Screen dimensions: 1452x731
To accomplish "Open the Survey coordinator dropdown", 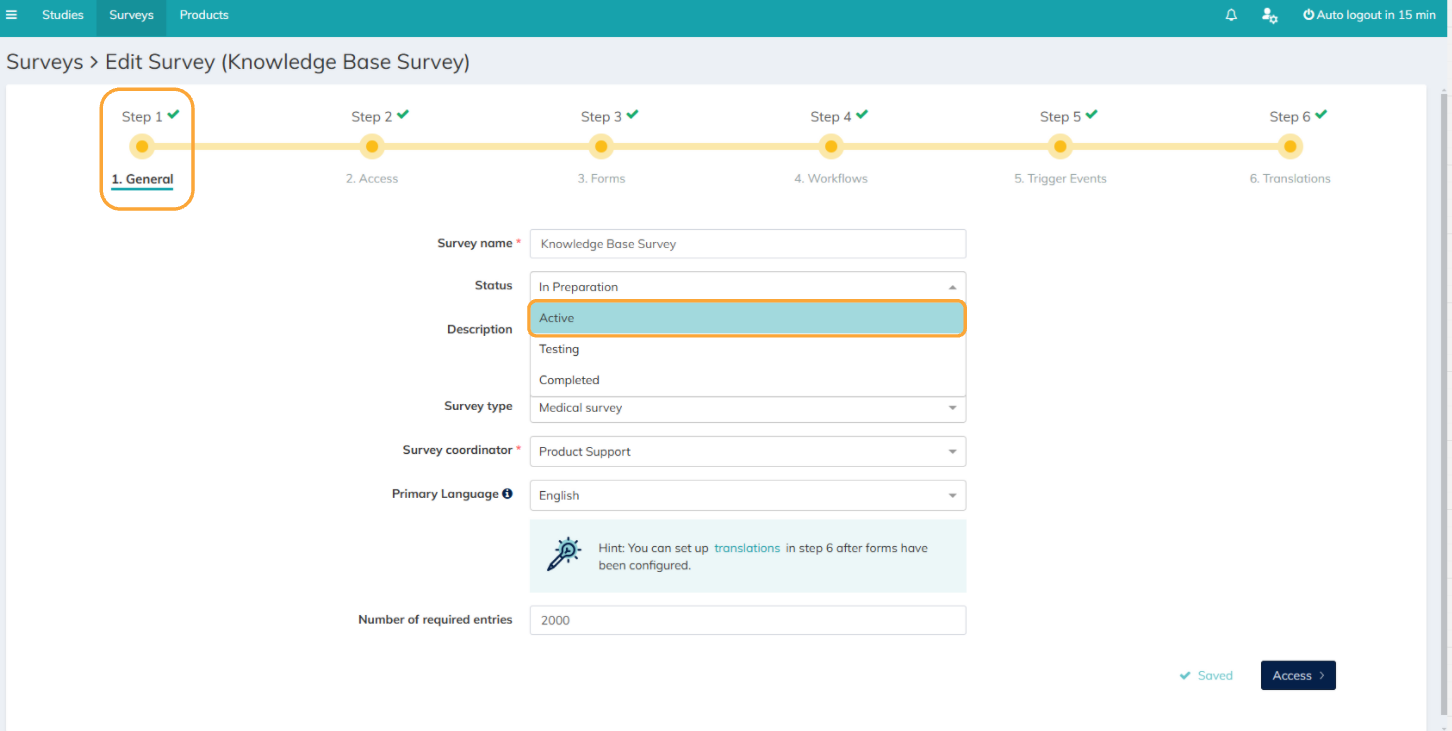I will 748,451.
